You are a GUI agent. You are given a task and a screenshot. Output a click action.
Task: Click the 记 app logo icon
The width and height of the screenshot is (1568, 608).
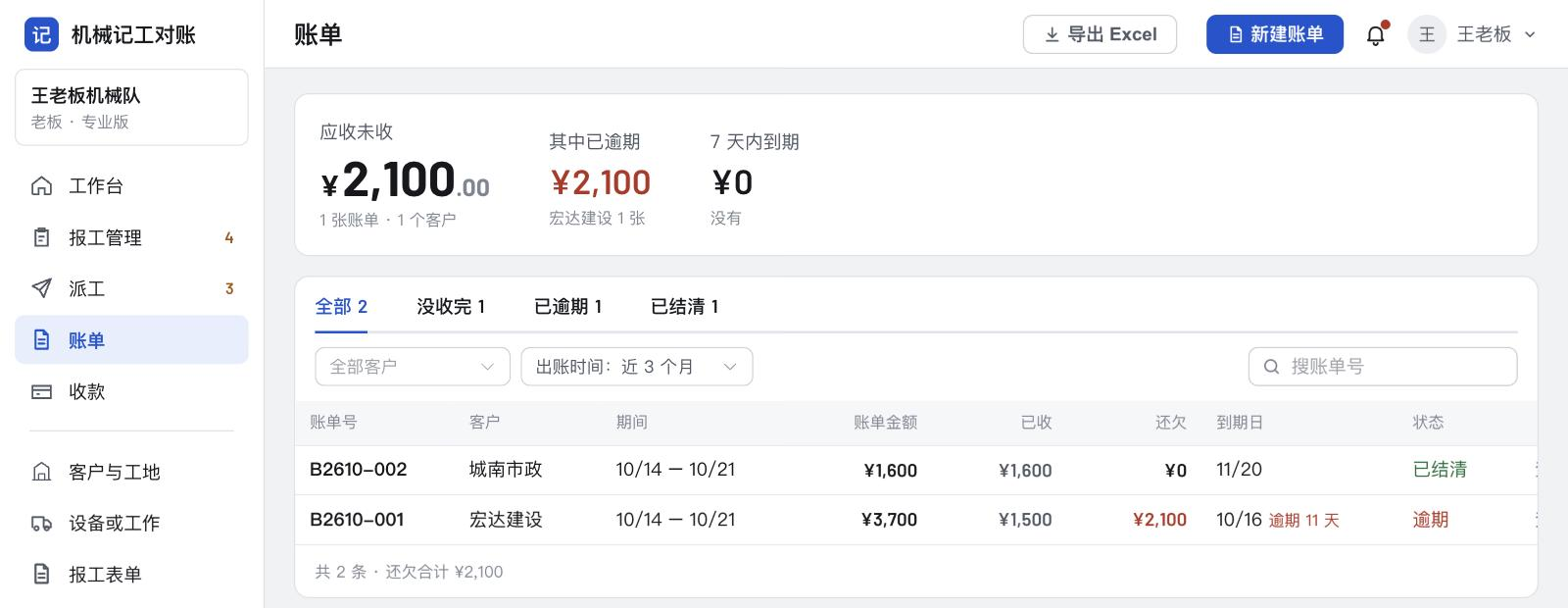(41, 34)
